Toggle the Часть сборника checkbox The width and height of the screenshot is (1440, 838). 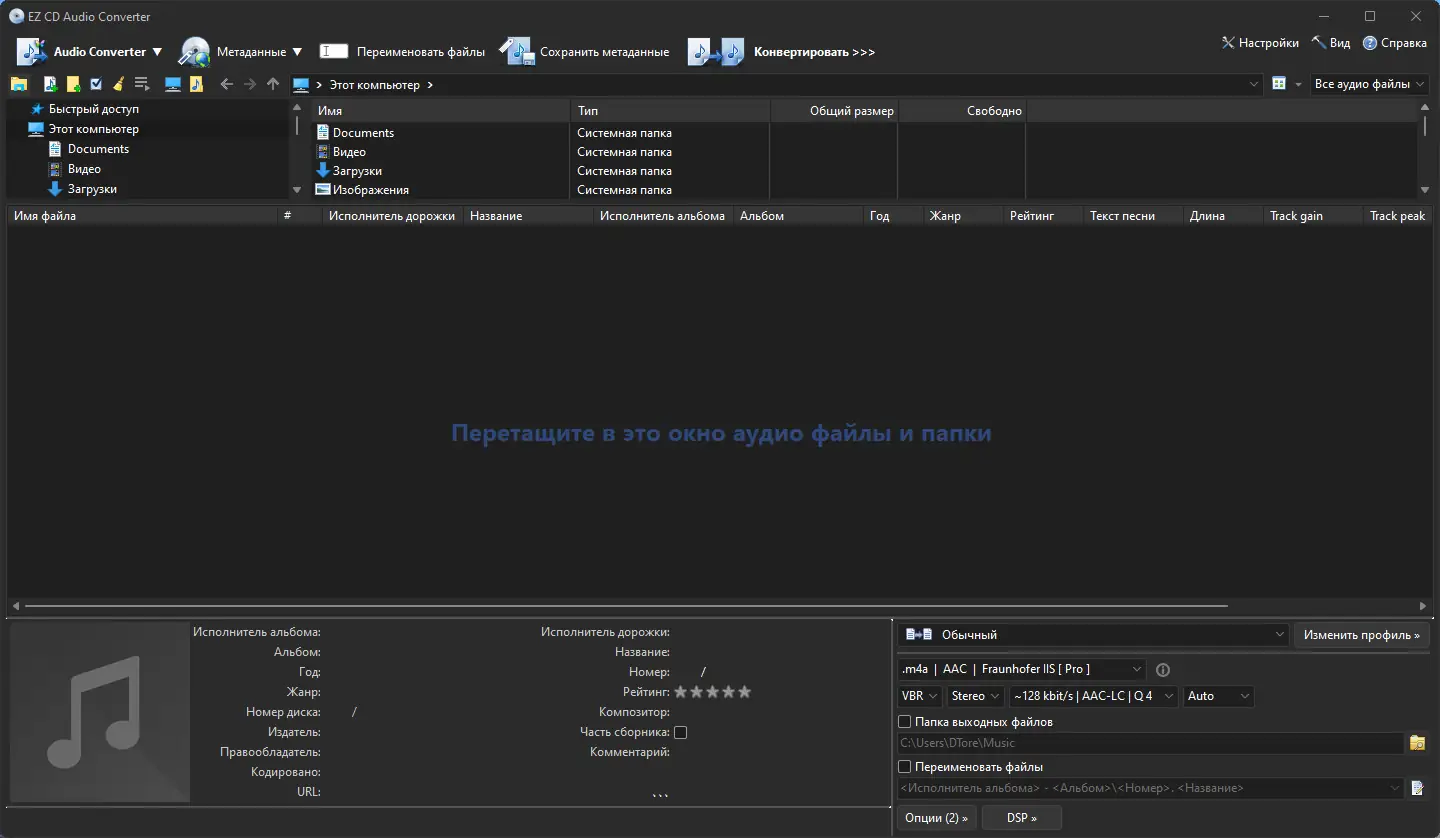680,732
